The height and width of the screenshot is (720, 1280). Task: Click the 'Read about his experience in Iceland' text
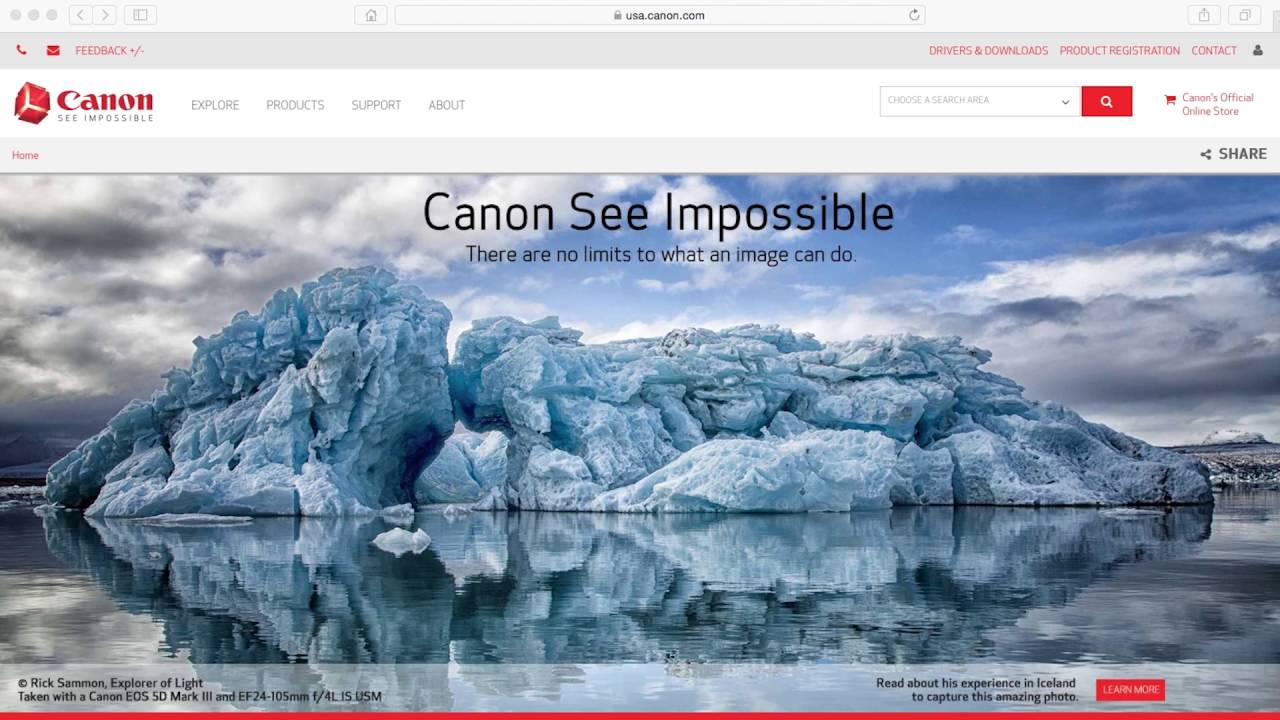click(976, 683)
